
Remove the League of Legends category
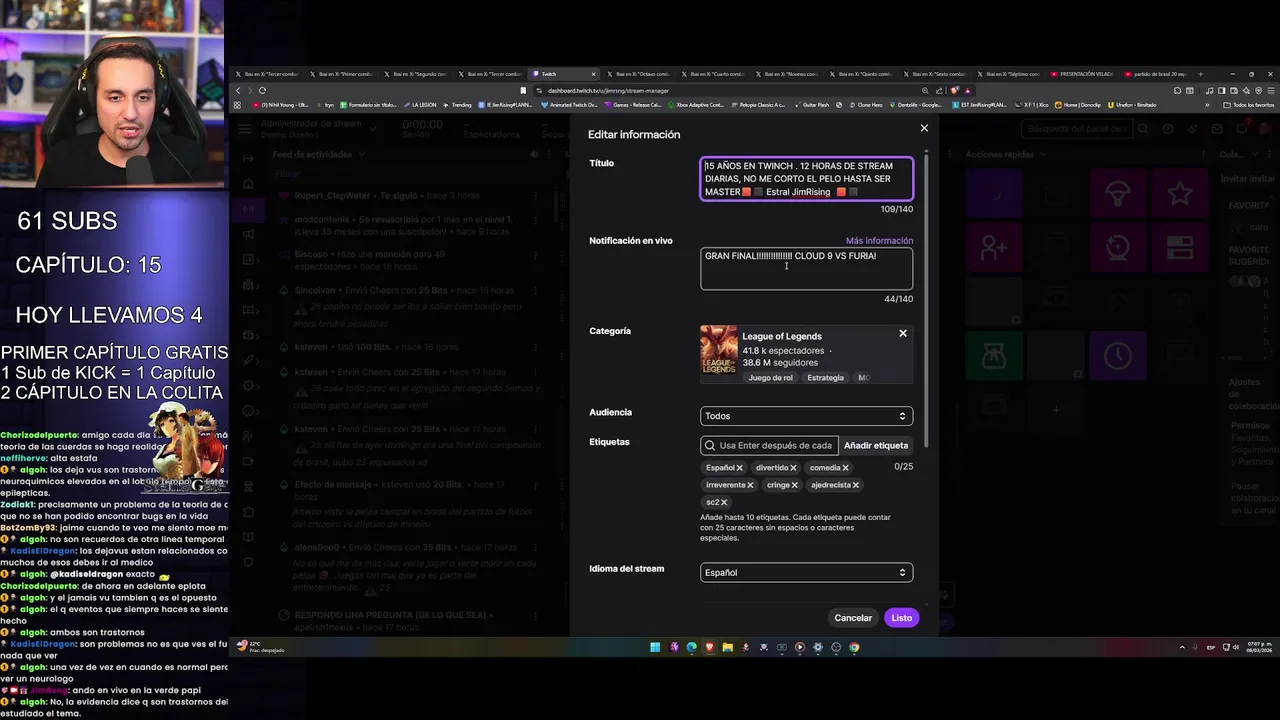pyautogui.click(x=903, y=334)
